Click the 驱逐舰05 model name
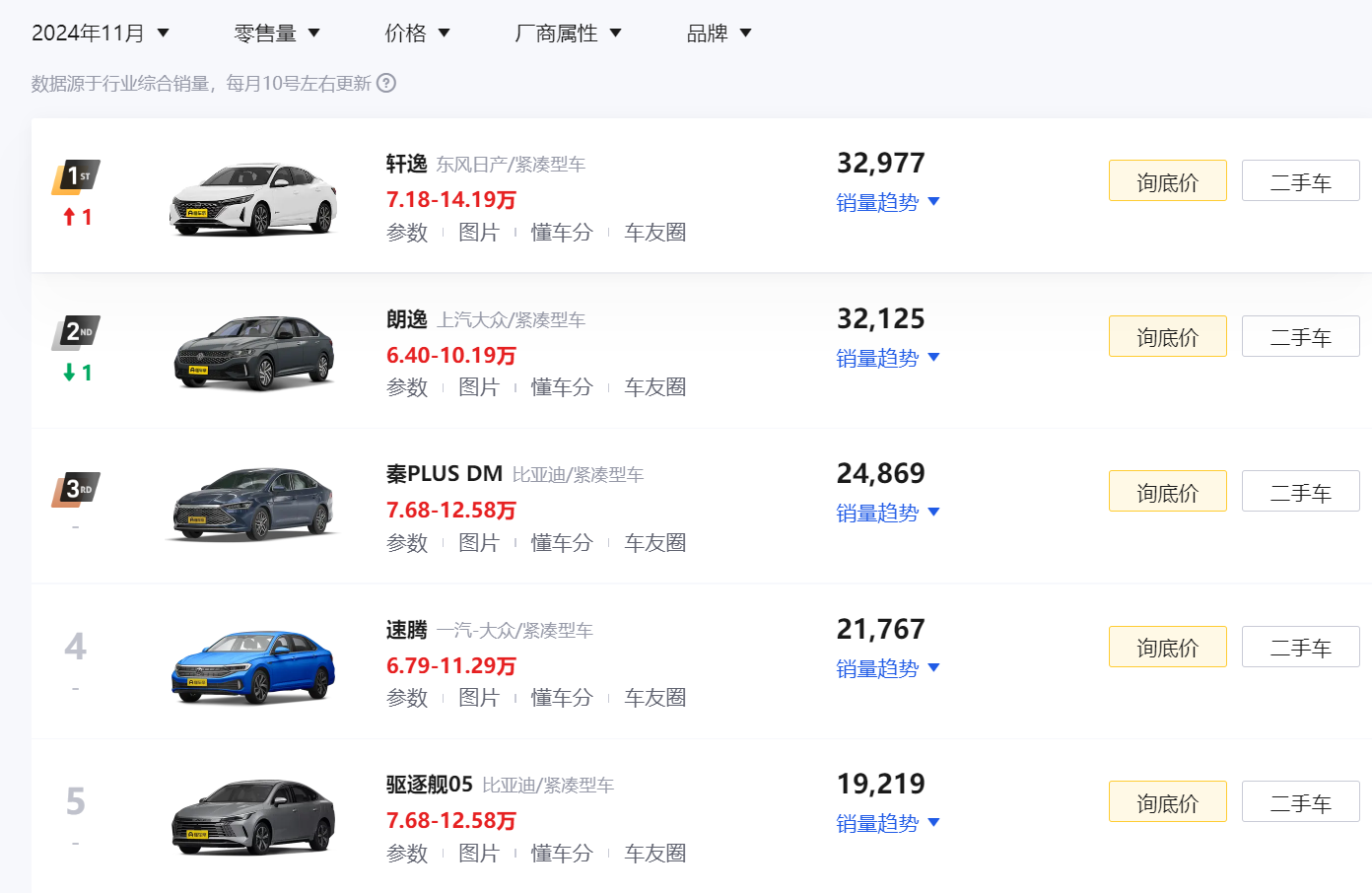 tap(430, 785)
